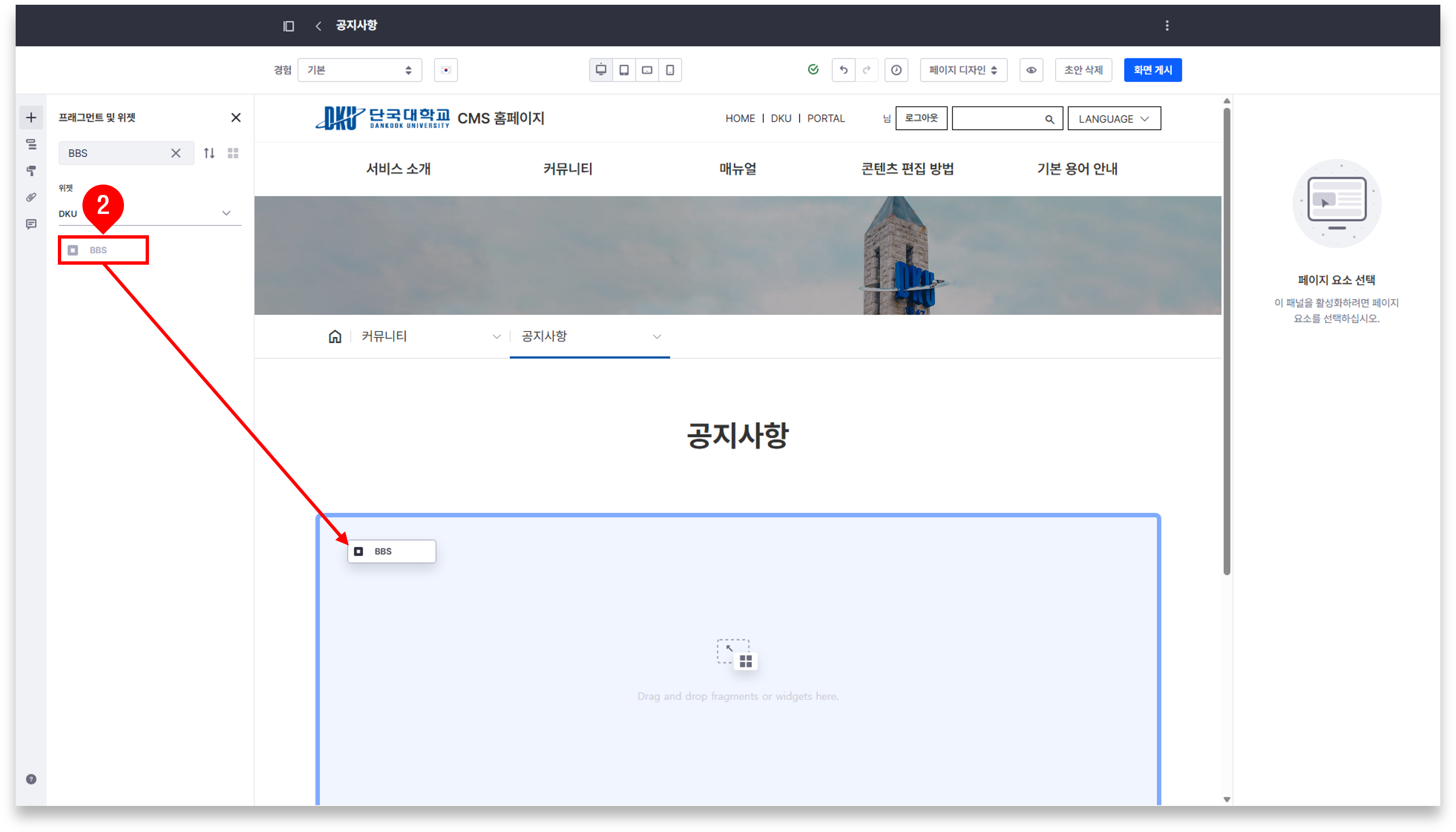
Task: Click the Korean flag language icon
Action: coord(445,70)
